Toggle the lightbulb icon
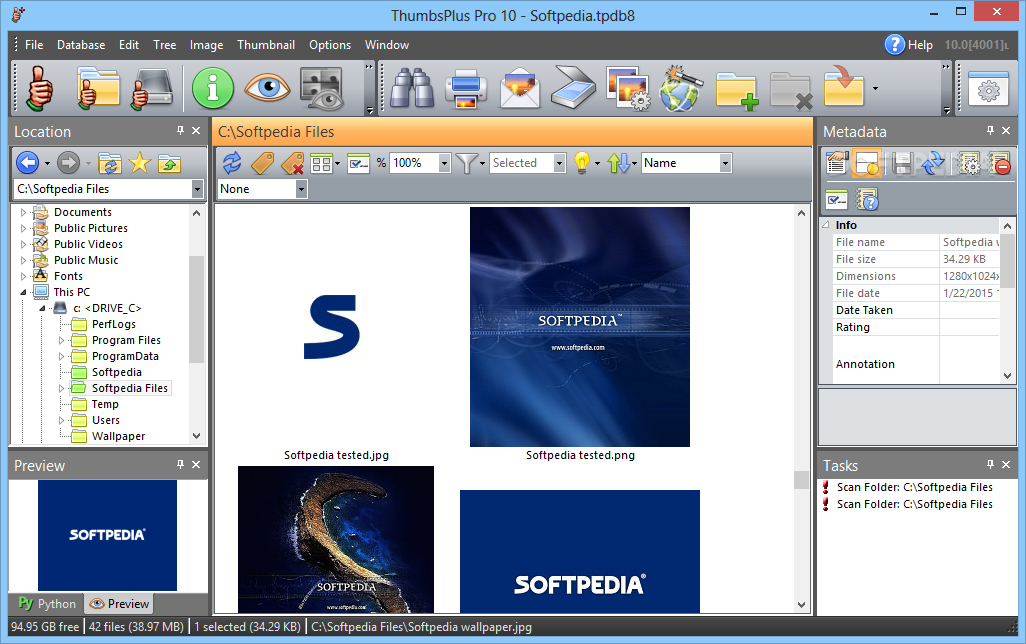The height and width of the screenshot is (644, 1026). (x=582, y=163)
